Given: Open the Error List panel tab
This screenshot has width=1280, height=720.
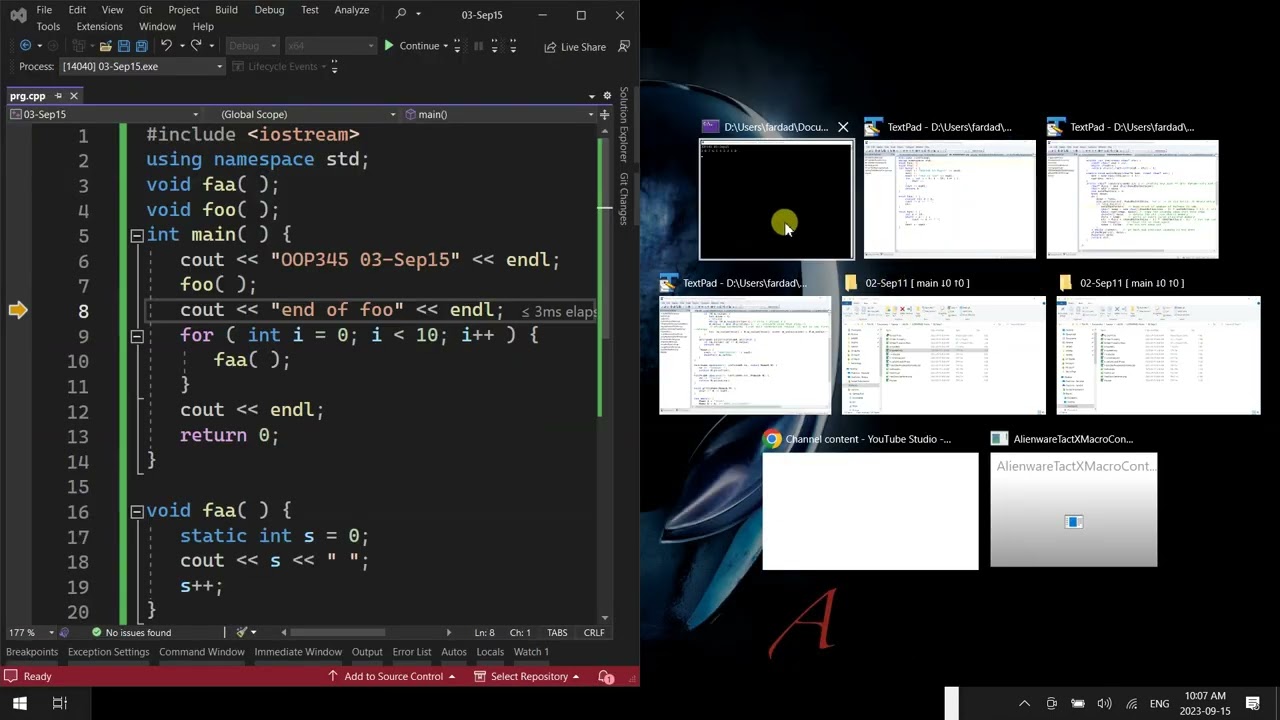Looking at the screenshot, I should click(412, 652).
